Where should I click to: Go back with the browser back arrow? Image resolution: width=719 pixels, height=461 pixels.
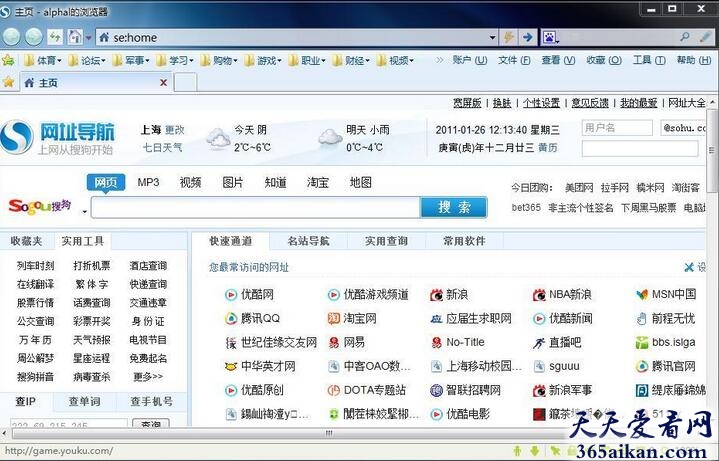pos(11,37)
